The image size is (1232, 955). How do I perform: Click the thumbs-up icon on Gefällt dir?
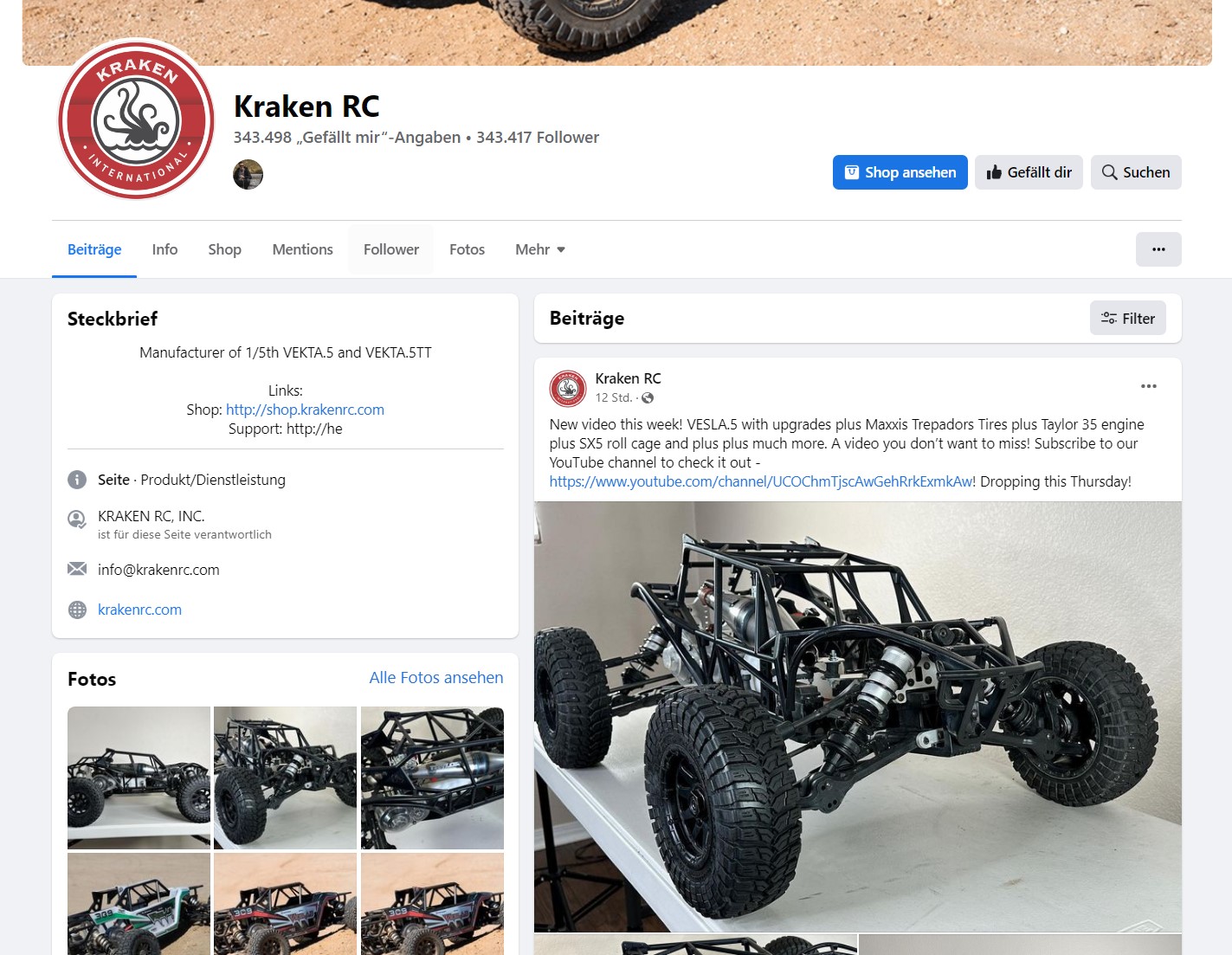[x=994, y=172]
